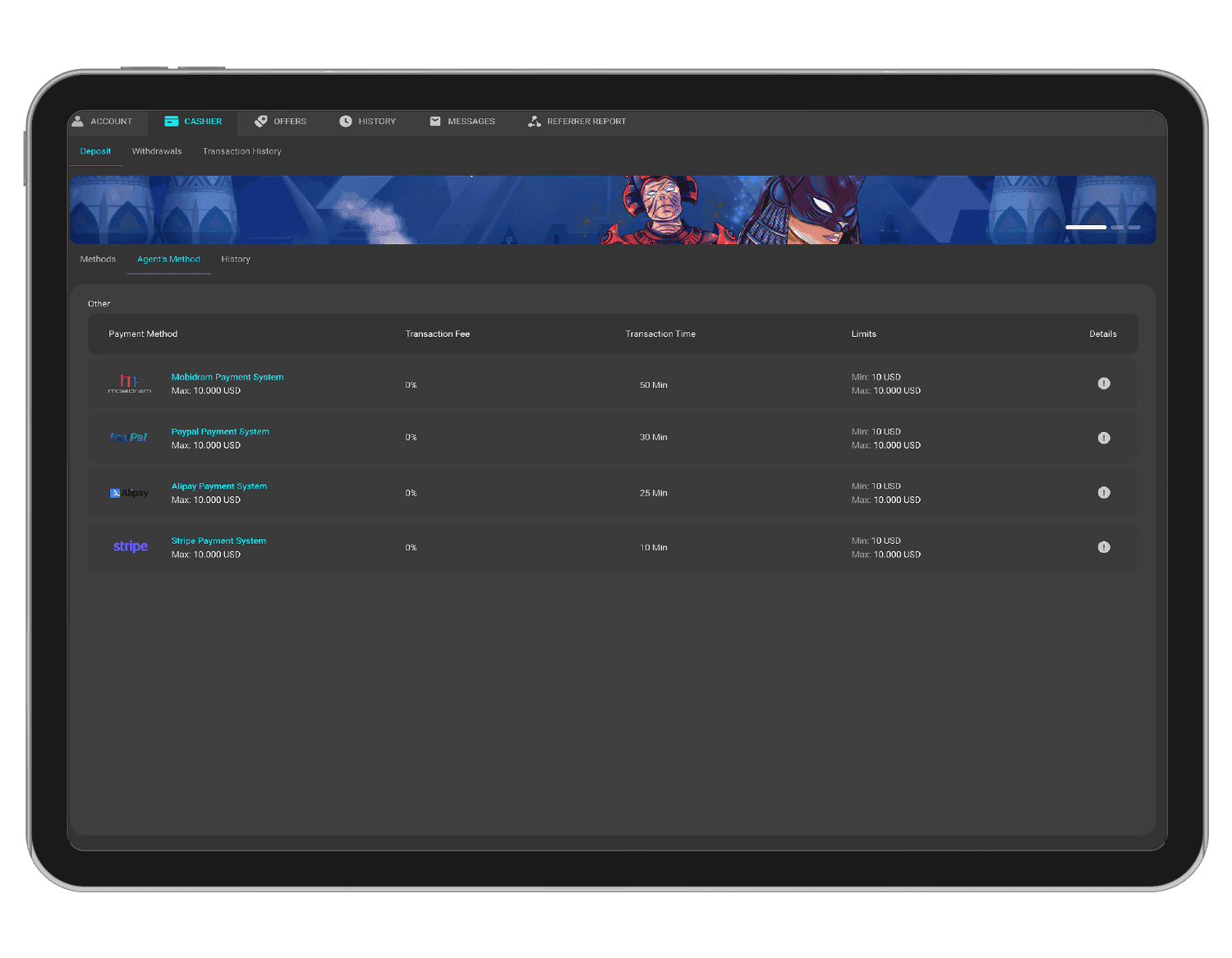Open the Stripe Payment System link
The height and width of the screenshot is (958, 1232).
(218, 541)
